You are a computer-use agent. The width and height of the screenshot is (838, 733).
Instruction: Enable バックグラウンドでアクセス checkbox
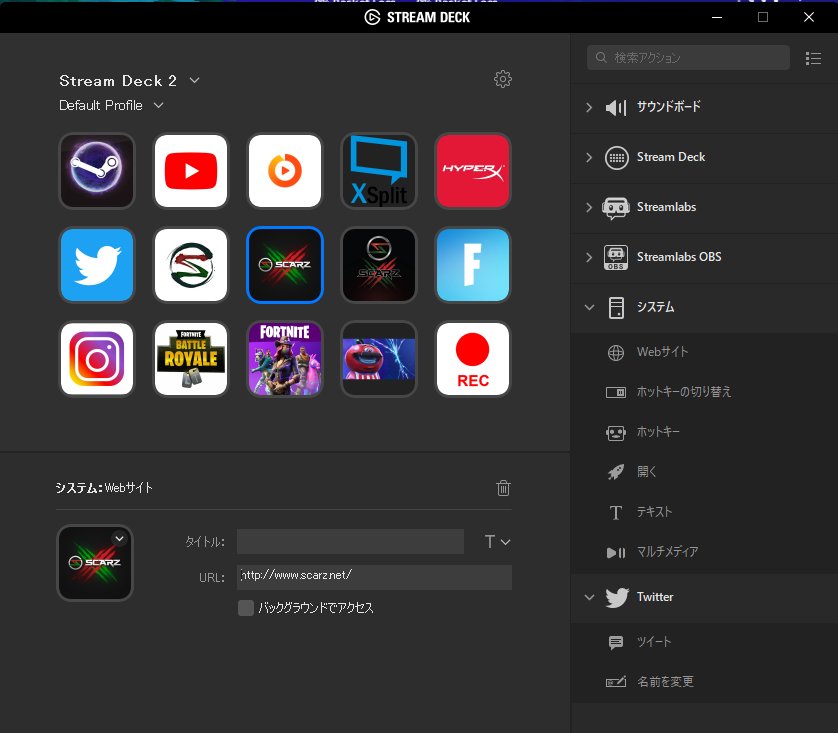point(246,608)
